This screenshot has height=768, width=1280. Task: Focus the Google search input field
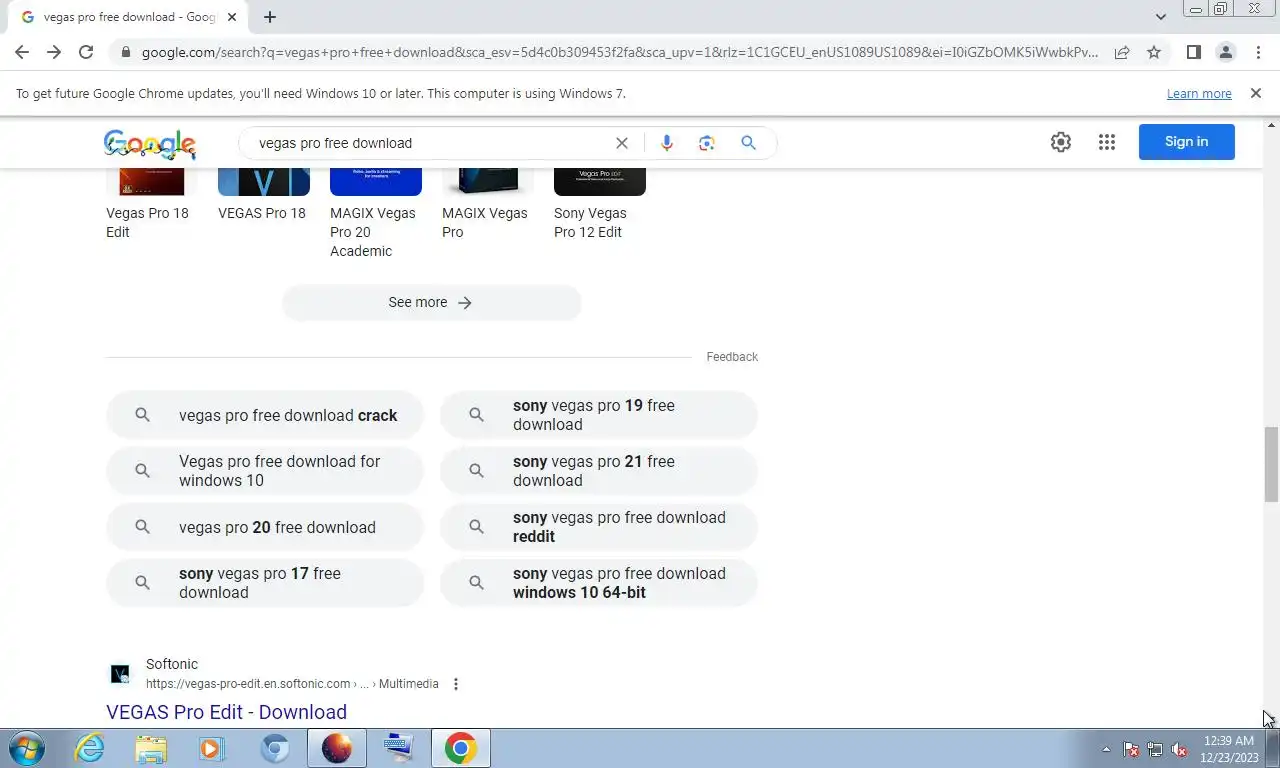(430, 143)
